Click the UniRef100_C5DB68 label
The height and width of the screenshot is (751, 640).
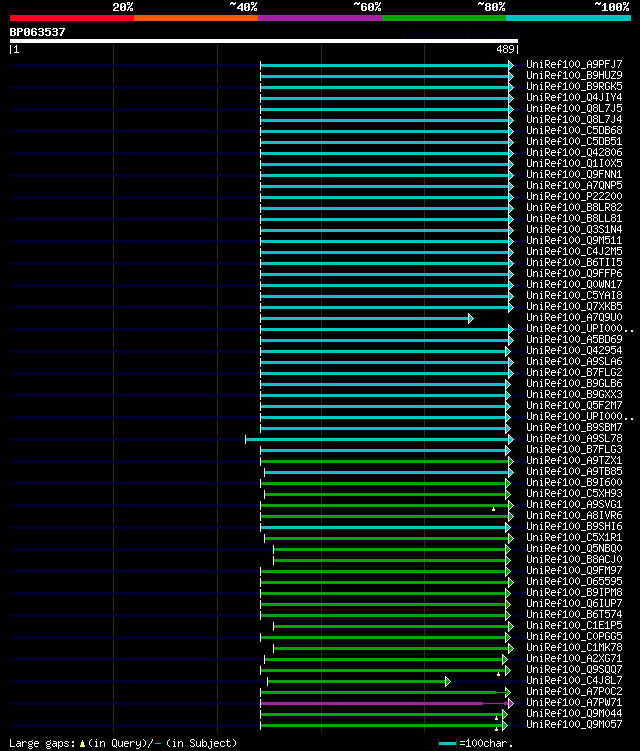pyautogui.click(x=574, y=130)
